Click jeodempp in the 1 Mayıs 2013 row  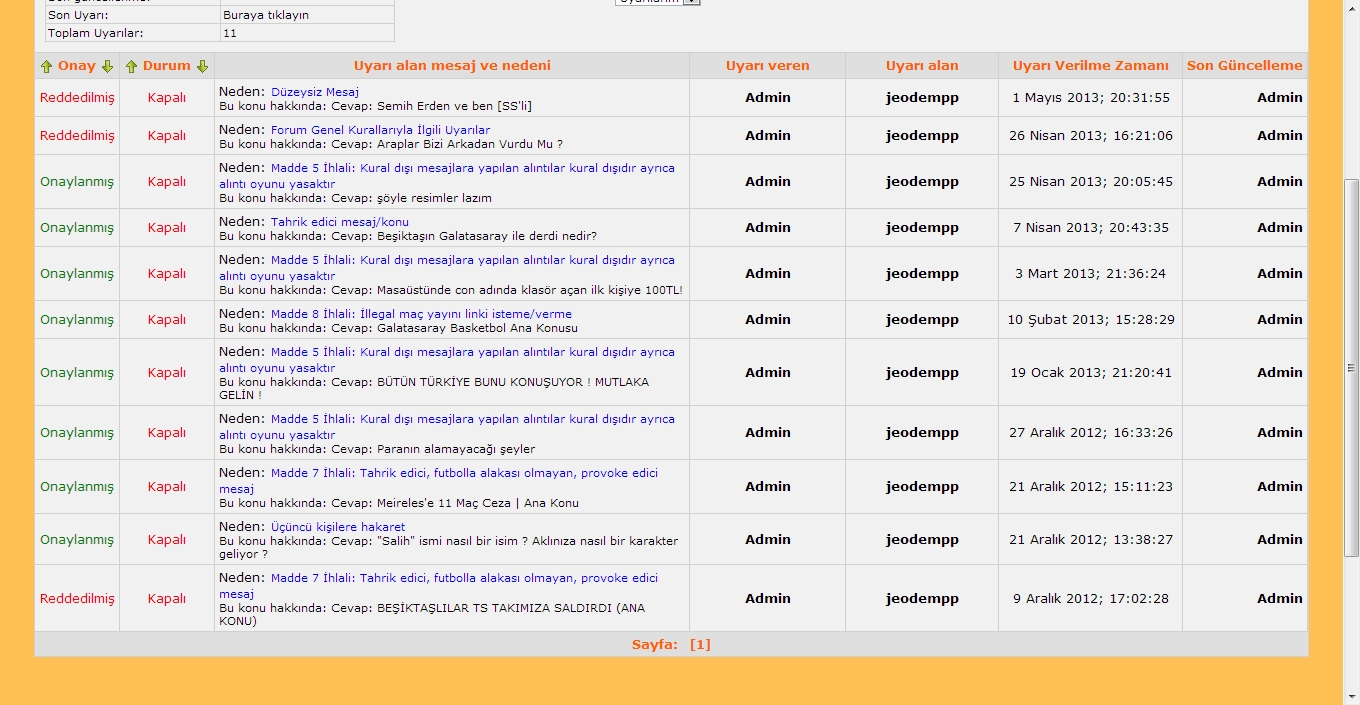coord(922,98)
